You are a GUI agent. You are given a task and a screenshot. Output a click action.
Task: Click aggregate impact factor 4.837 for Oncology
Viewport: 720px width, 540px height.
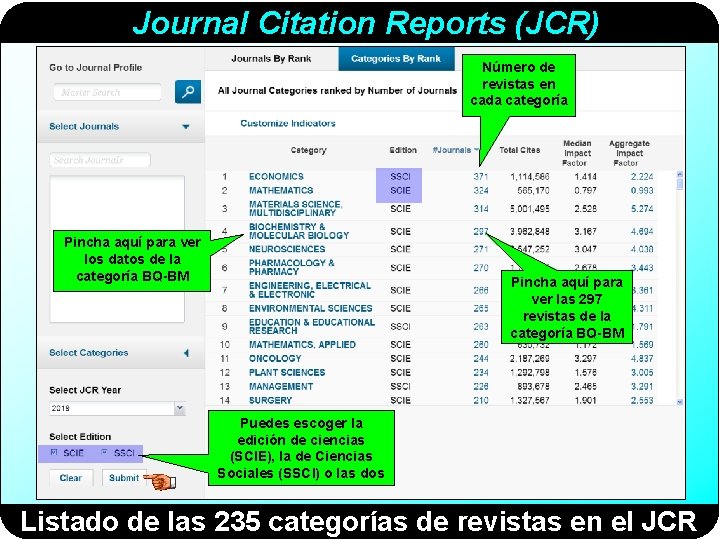642,358
